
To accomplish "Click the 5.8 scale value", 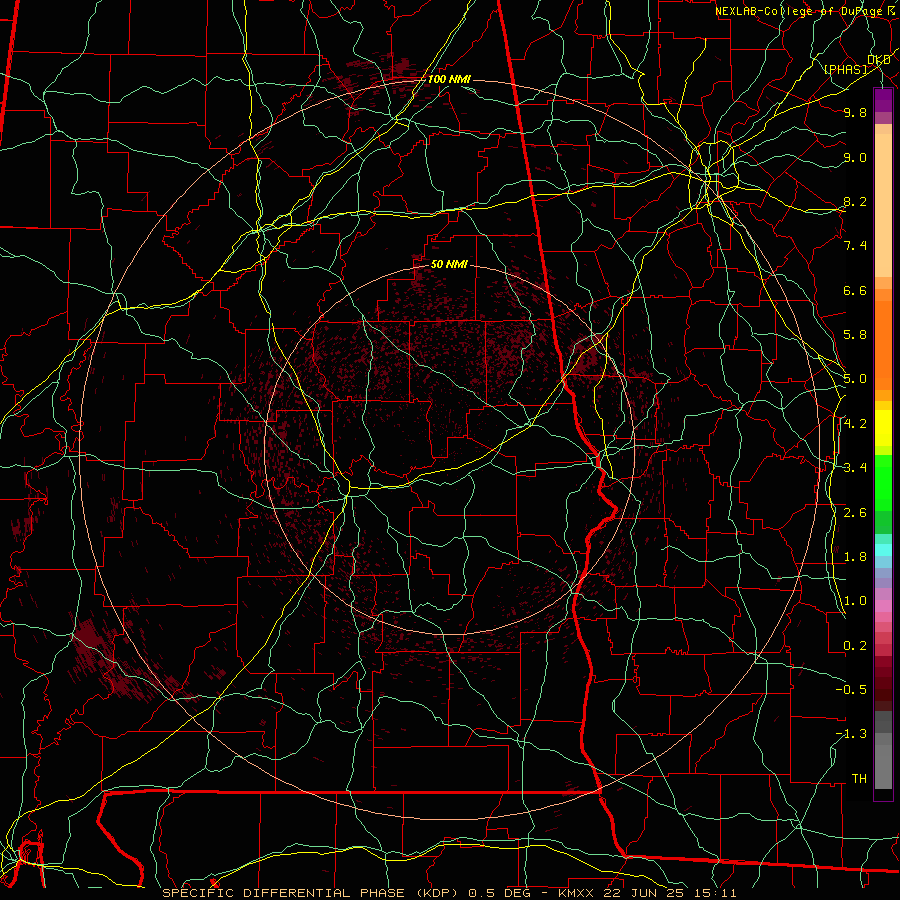I will click(x=855, y=335).
